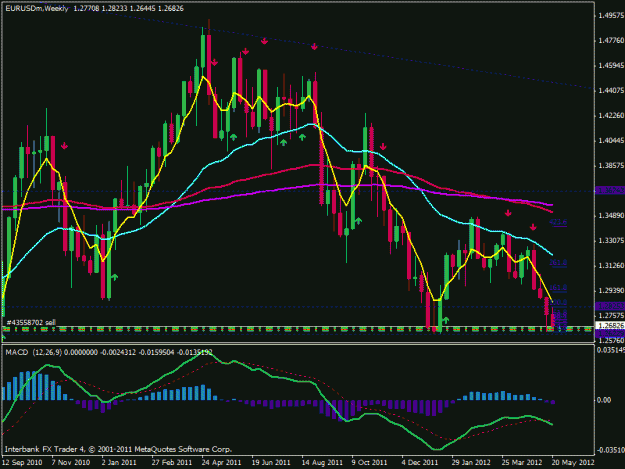
Task: Click the 19 Jun 2011 date label
Action: [x=271, y=462]
